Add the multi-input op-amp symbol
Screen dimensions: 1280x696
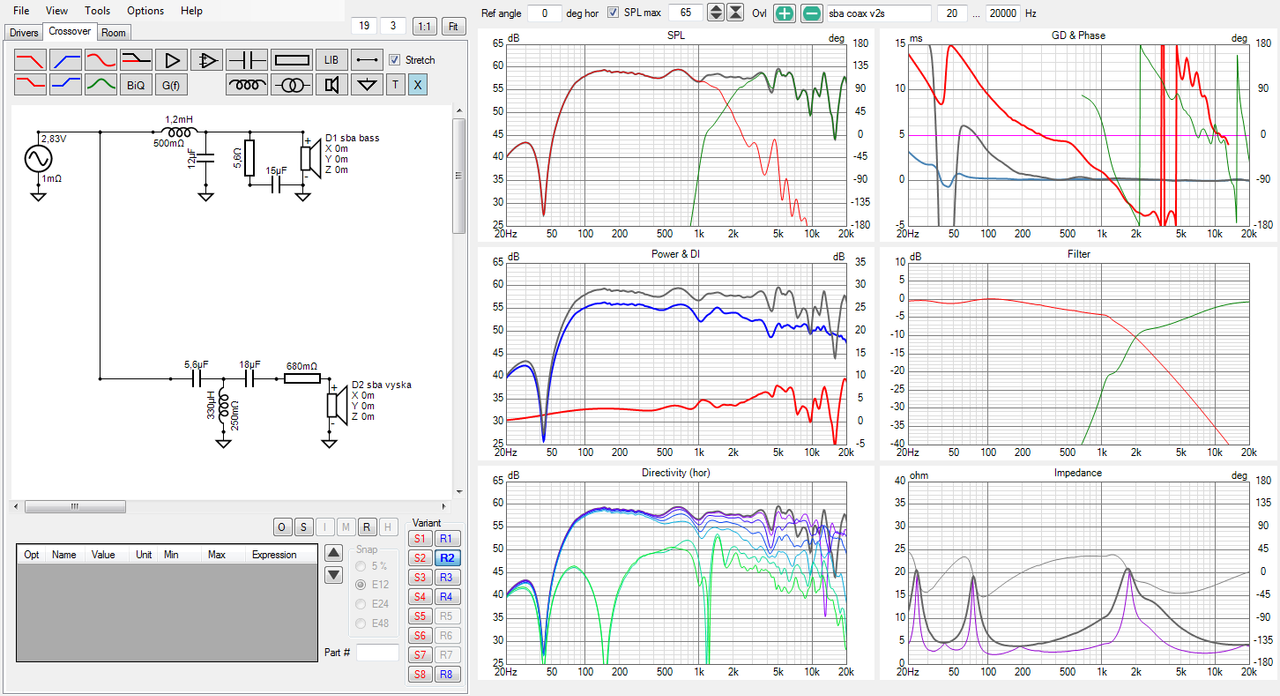[207, 60]
